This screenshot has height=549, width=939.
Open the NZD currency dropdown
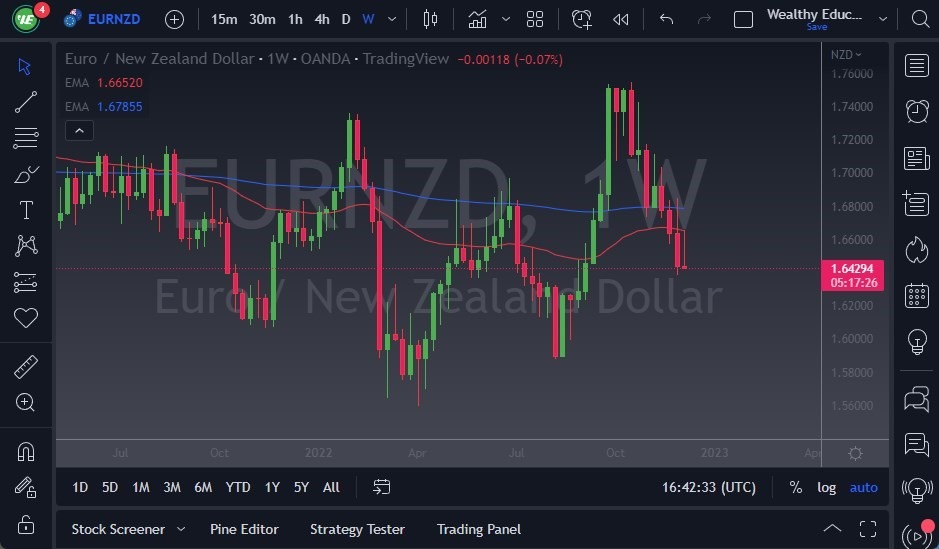tap(846, 54)
